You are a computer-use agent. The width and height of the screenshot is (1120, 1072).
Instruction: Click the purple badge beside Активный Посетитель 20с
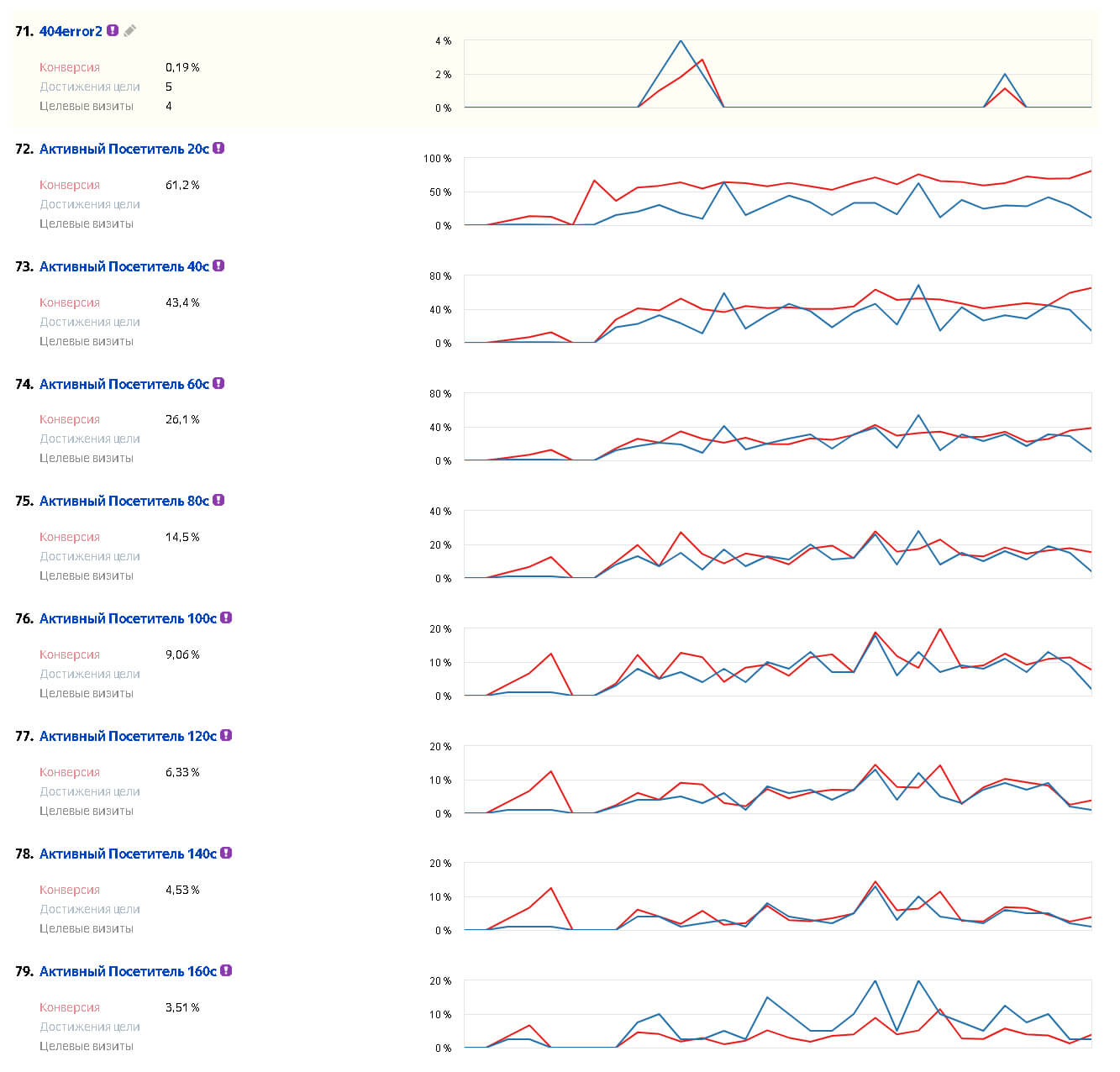218,148
